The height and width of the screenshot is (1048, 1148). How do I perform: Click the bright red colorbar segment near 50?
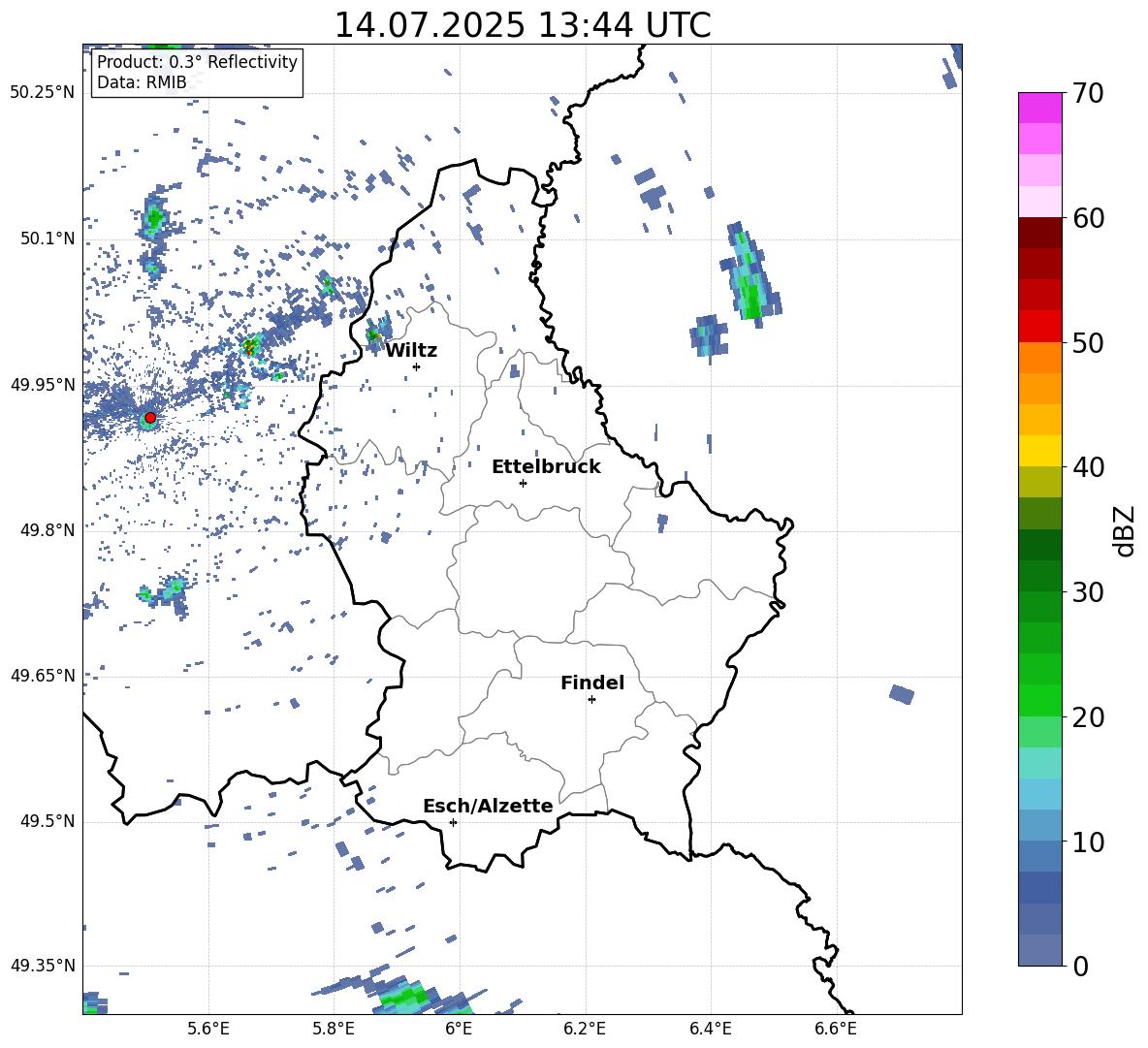tap(1039, 327)
